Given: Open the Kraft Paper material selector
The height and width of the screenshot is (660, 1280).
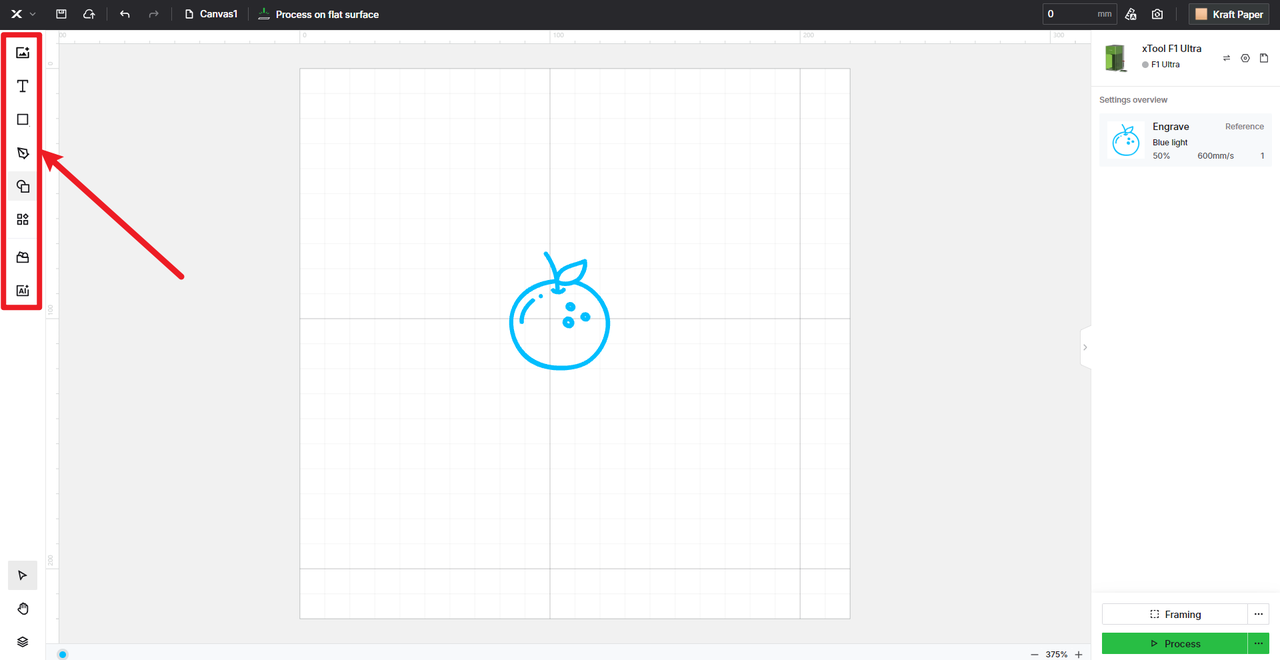Looking at the screenshot, I should 1229,15.
